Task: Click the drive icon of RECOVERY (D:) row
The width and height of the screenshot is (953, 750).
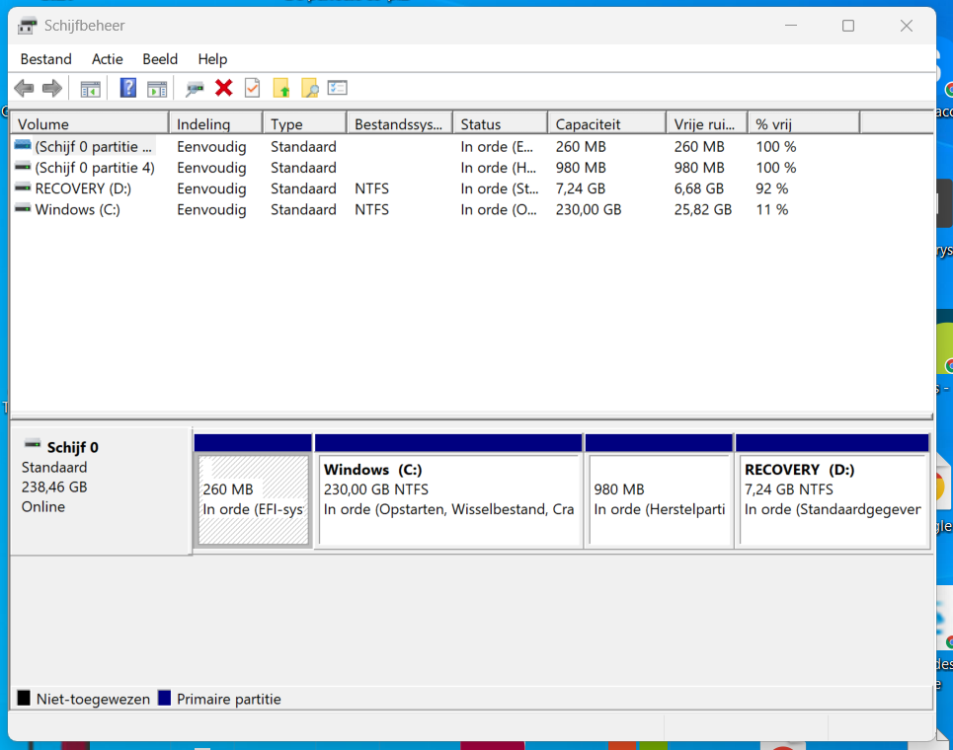Action: coord(22,187)
